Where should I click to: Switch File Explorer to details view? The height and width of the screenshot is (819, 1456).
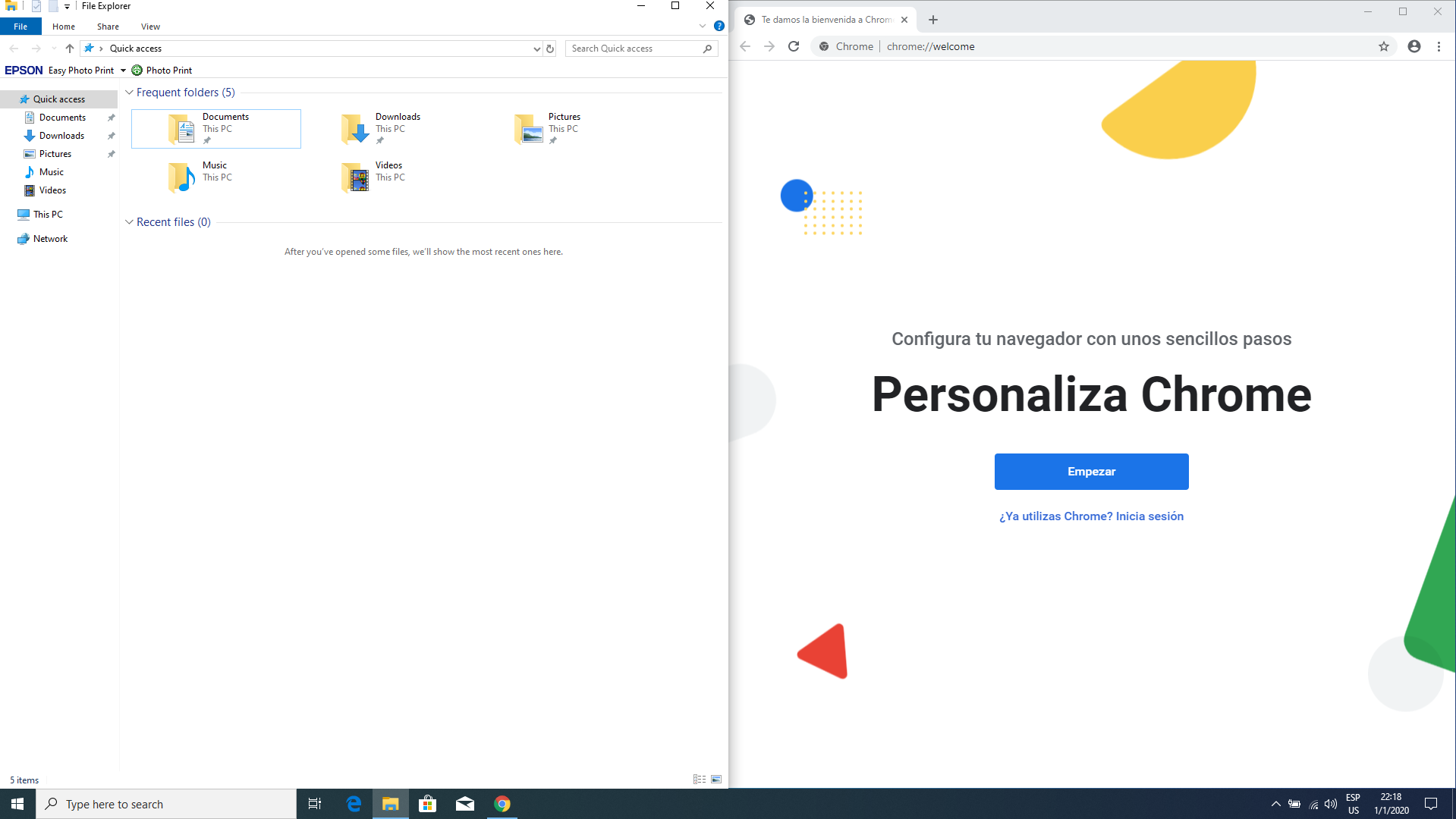coord(700,780)
